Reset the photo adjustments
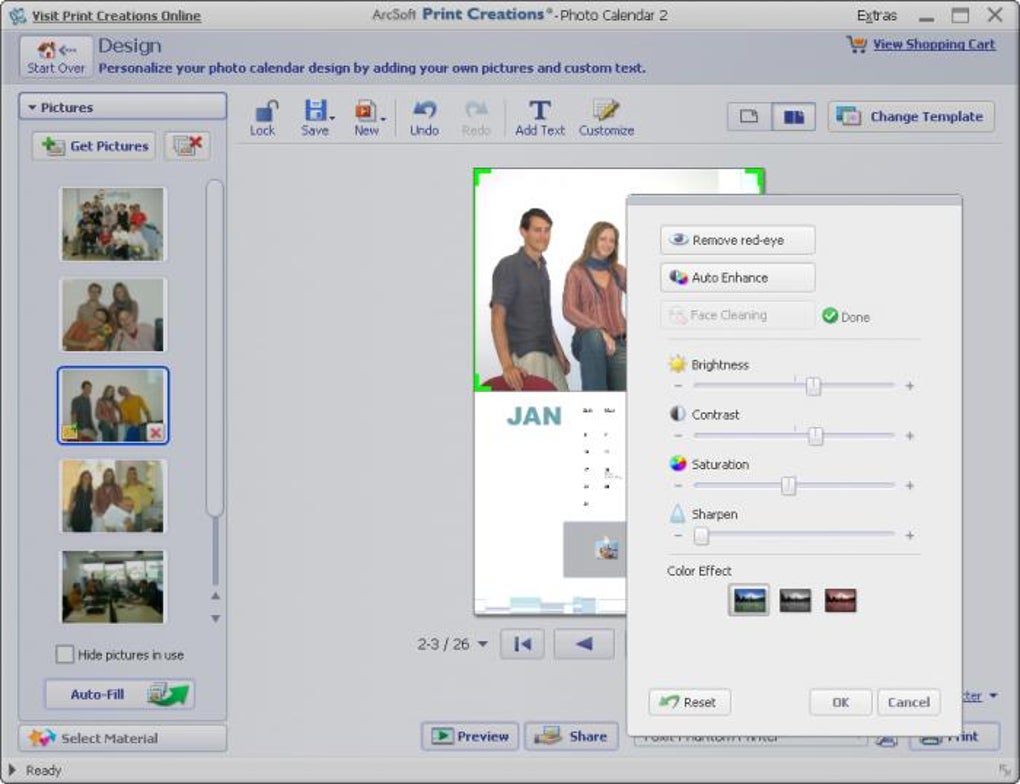1020x784 pixels. pos(690,702)
